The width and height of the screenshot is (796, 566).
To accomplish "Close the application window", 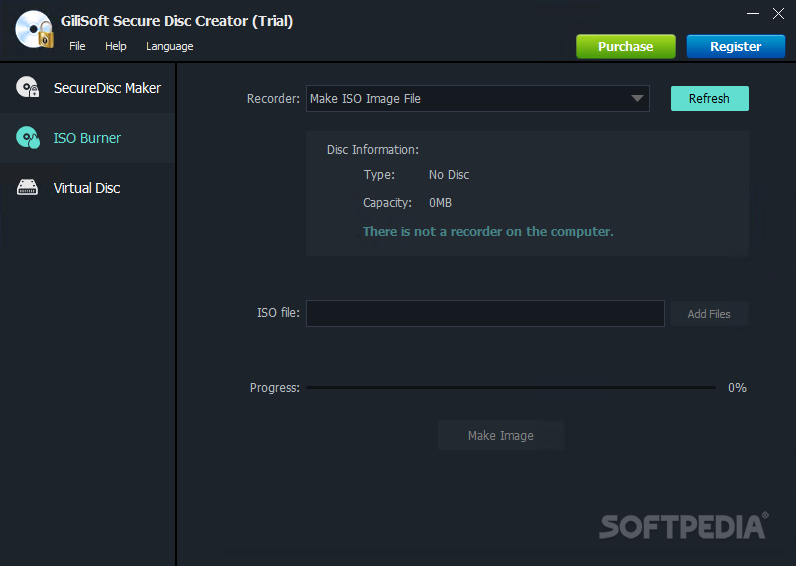I will point(778,14).
